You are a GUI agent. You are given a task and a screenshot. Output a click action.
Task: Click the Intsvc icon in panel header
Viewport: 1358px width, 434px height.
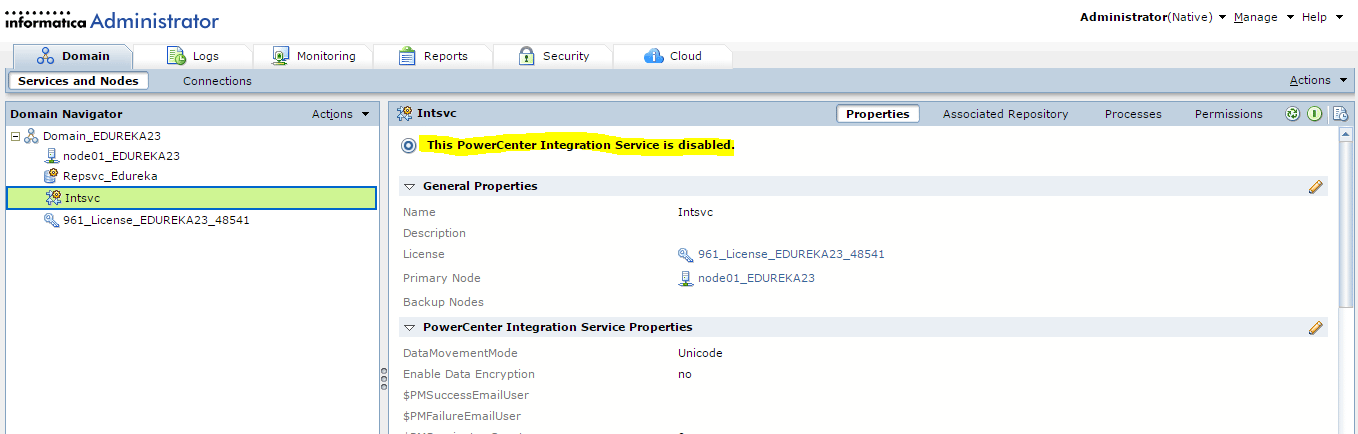405,113
